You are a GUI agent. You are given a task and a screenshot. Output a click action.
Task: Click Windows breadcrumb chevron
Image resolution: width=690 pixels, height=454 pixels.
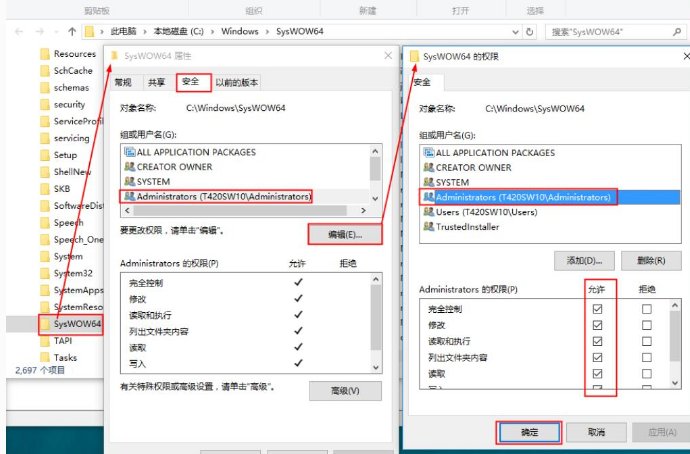tap(267, 32)
